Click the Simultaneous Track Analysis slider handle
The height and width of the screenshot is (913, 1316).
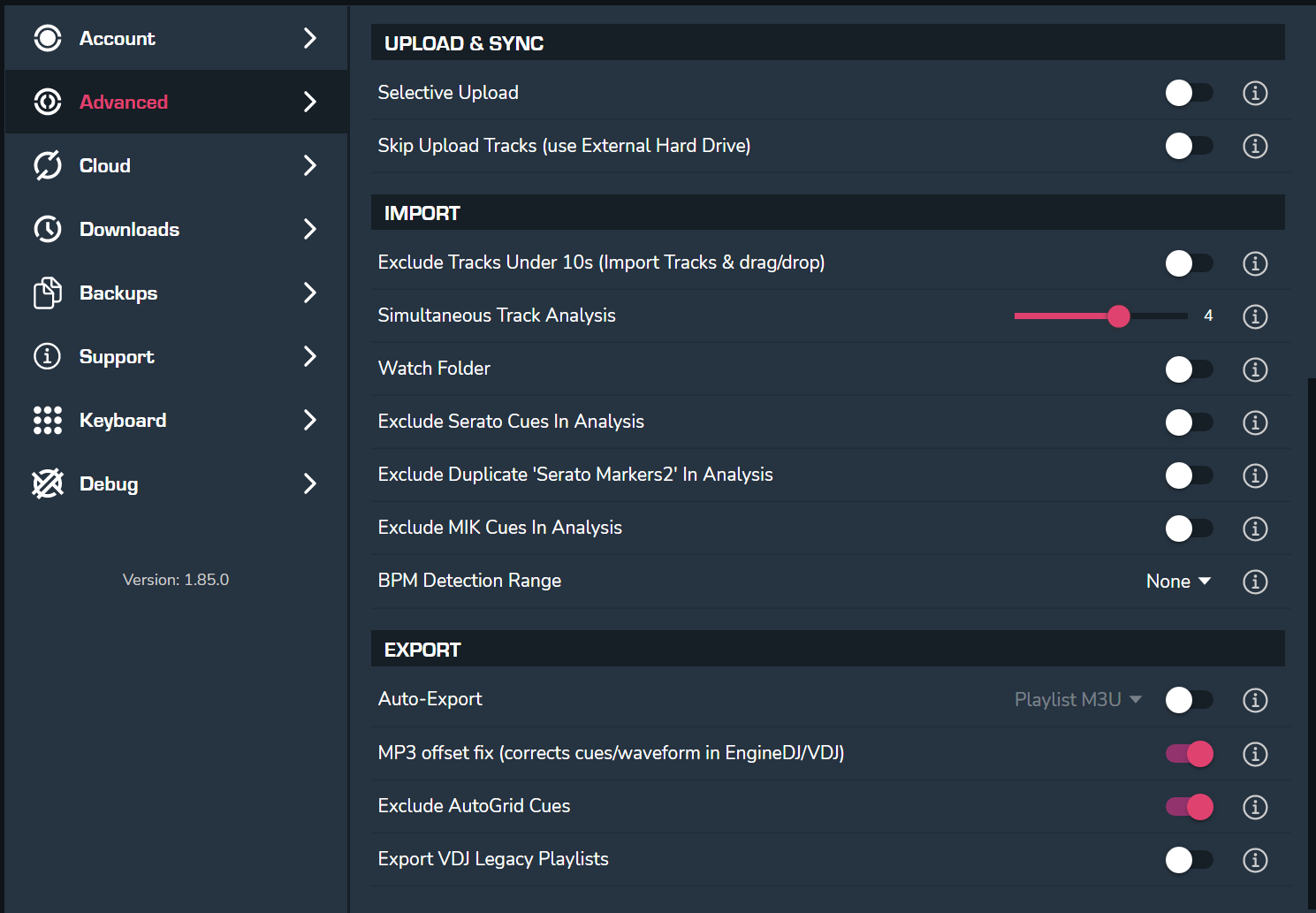(1119, 316)
